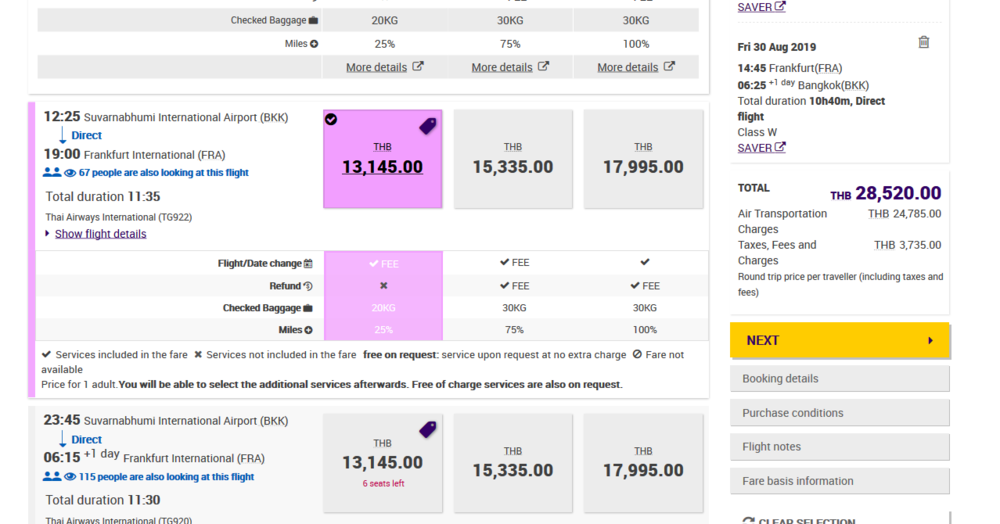Choose 15,335.00 fare for the 12:25 flight
The height and width of the screenshot is (524, 1000).
[x=513, y=159]
